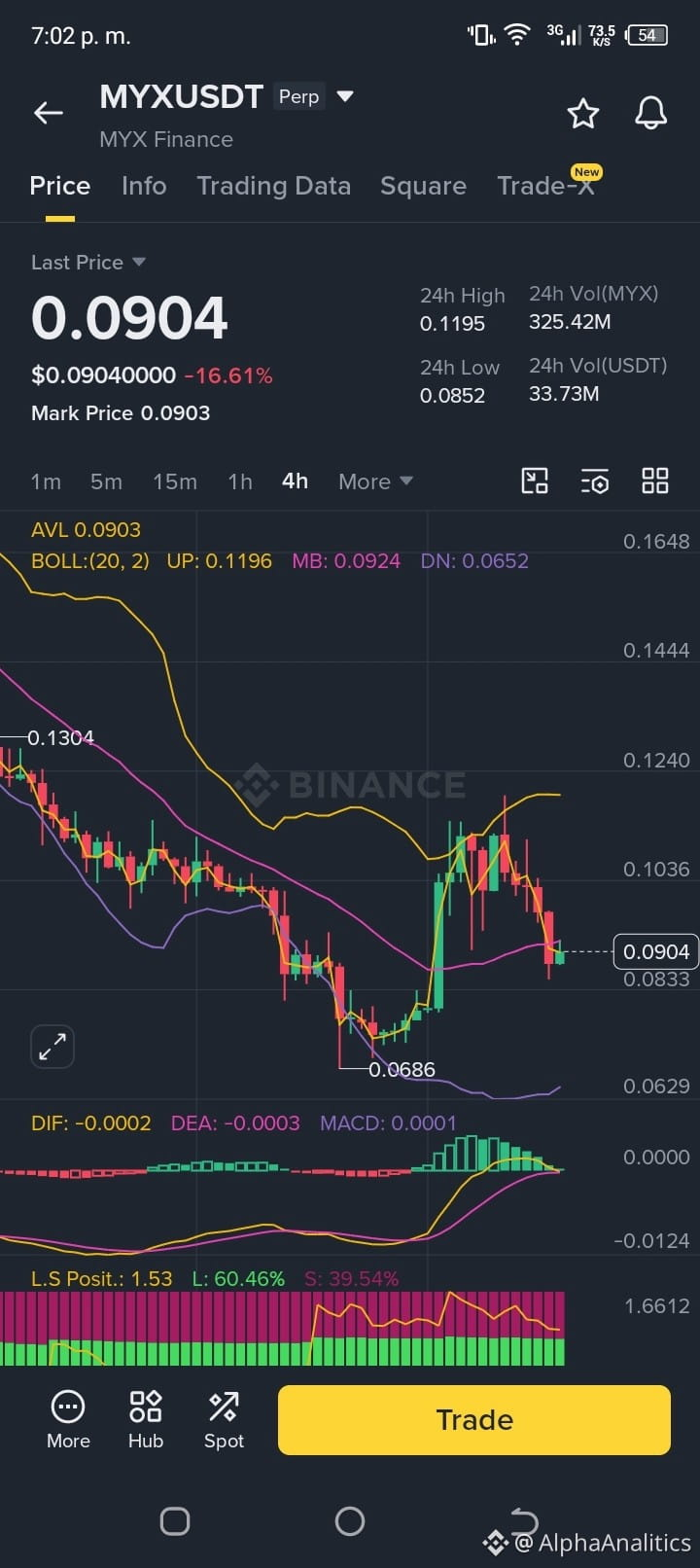Tap the yellow Trade button
700x1568 pixels.
point(474,1420)
